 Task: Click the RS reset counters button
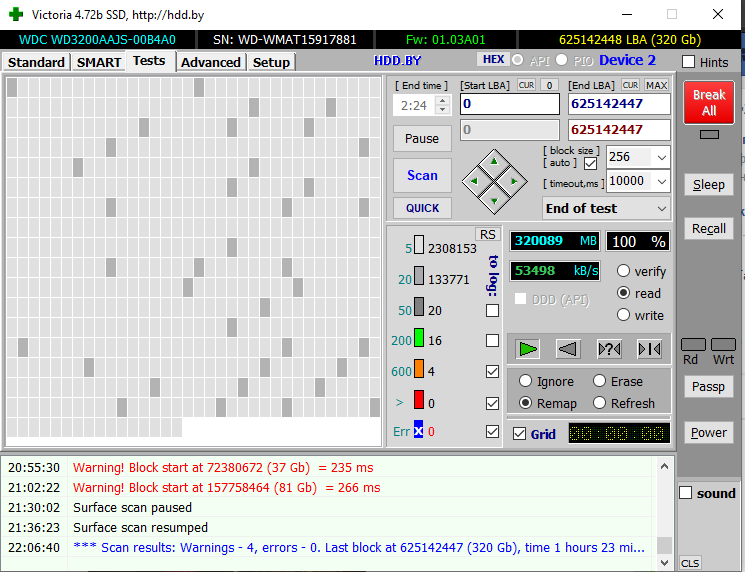coord(487,234)
